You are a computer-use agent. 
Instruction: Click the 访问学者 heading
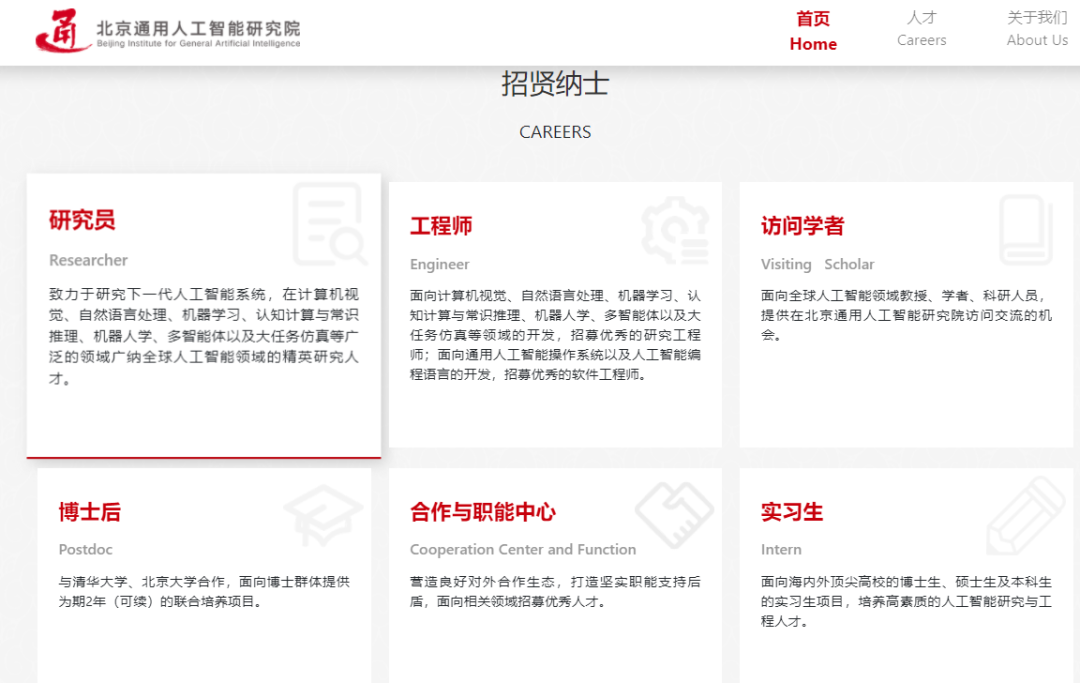pyautogui.click(x=802, y=226)
